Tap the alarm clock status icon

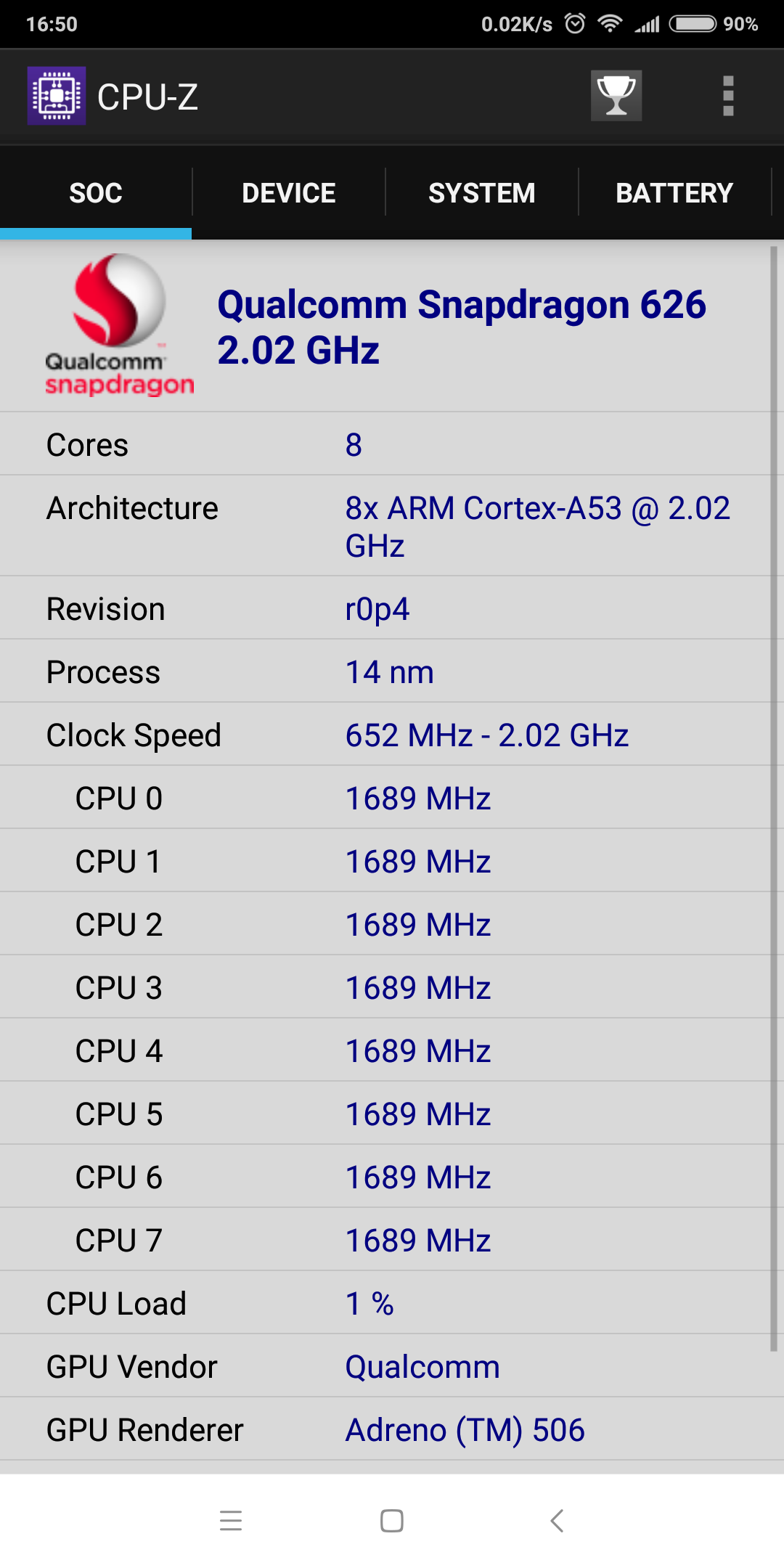point(575,24)
